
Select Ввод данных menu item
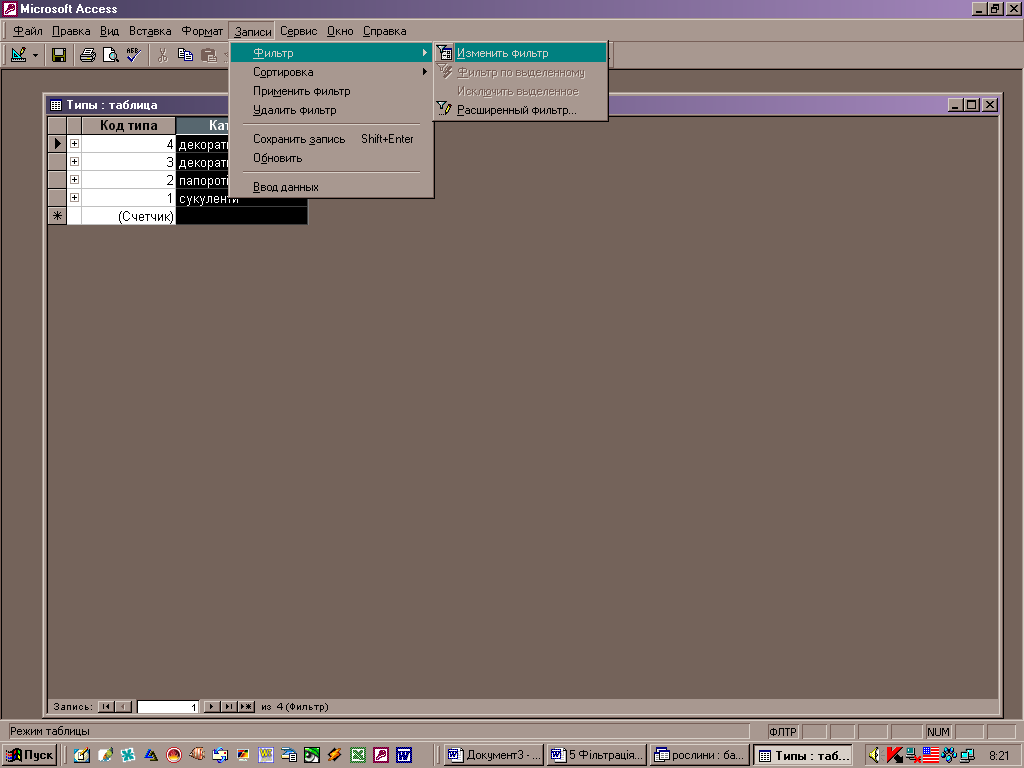click(332, 187)
